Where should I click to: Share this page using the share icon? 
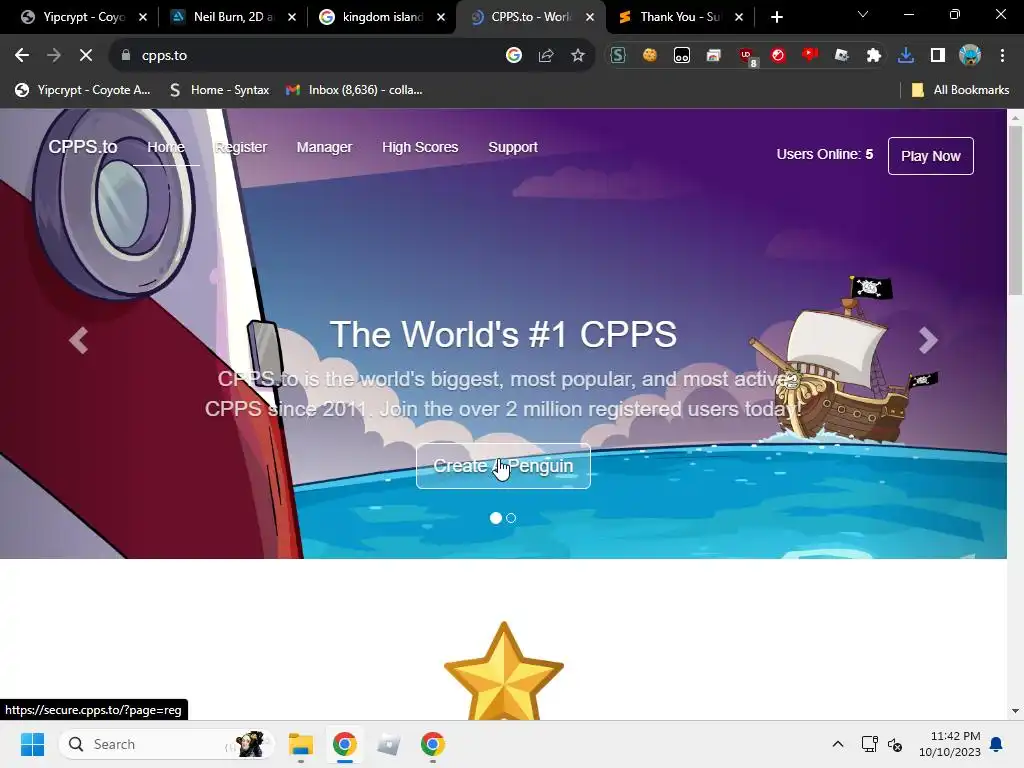[546, 56]
